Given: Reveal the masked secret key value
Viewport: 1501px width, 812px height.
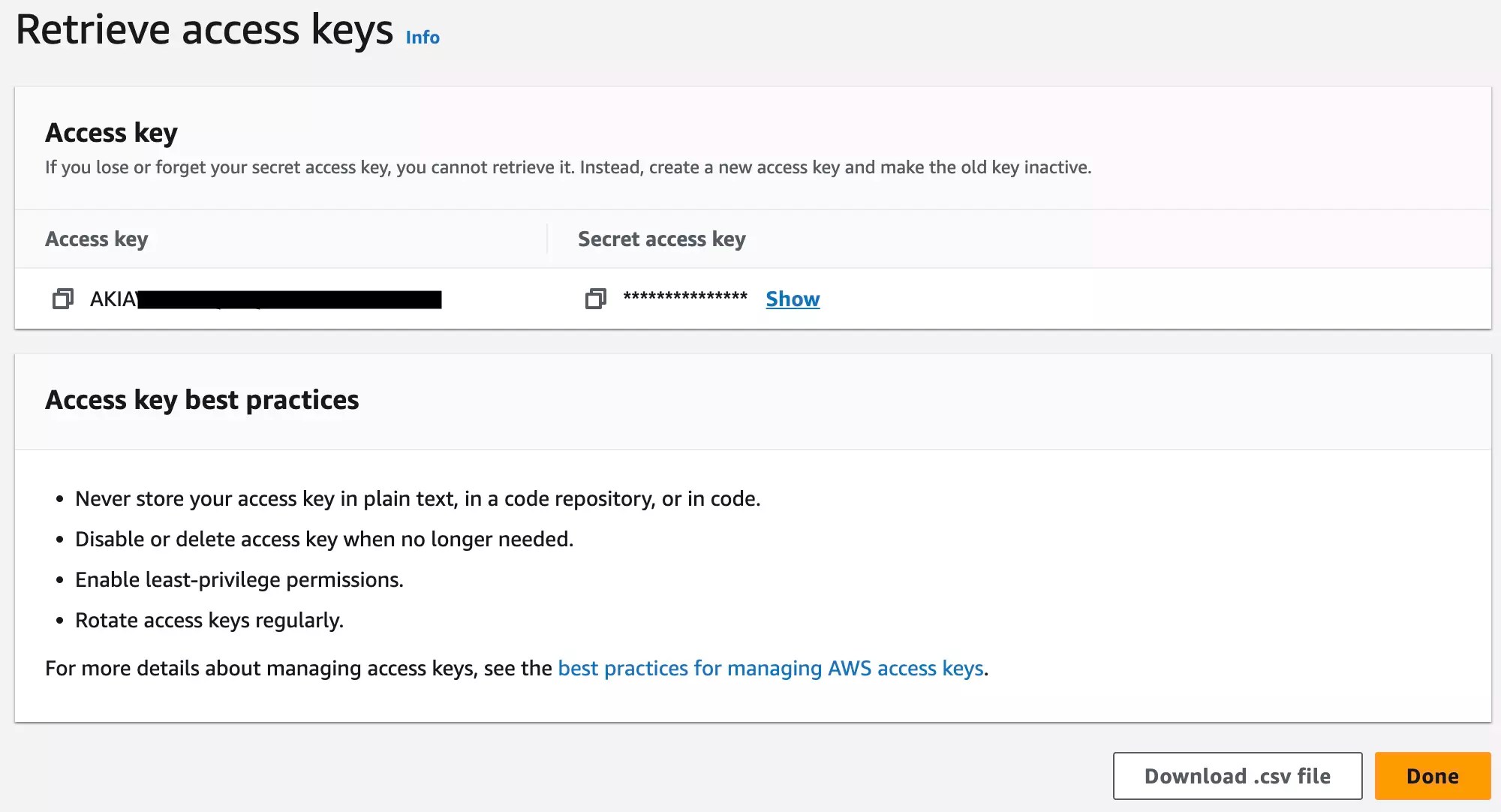Looking at the screenshot, I should tap(792, 299).
